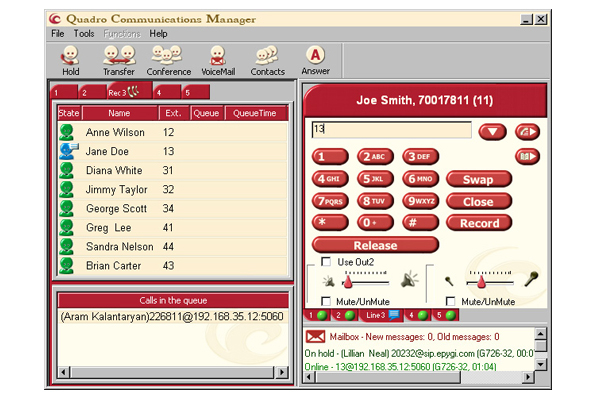Dial 5 JKL on the keypad

375,179
